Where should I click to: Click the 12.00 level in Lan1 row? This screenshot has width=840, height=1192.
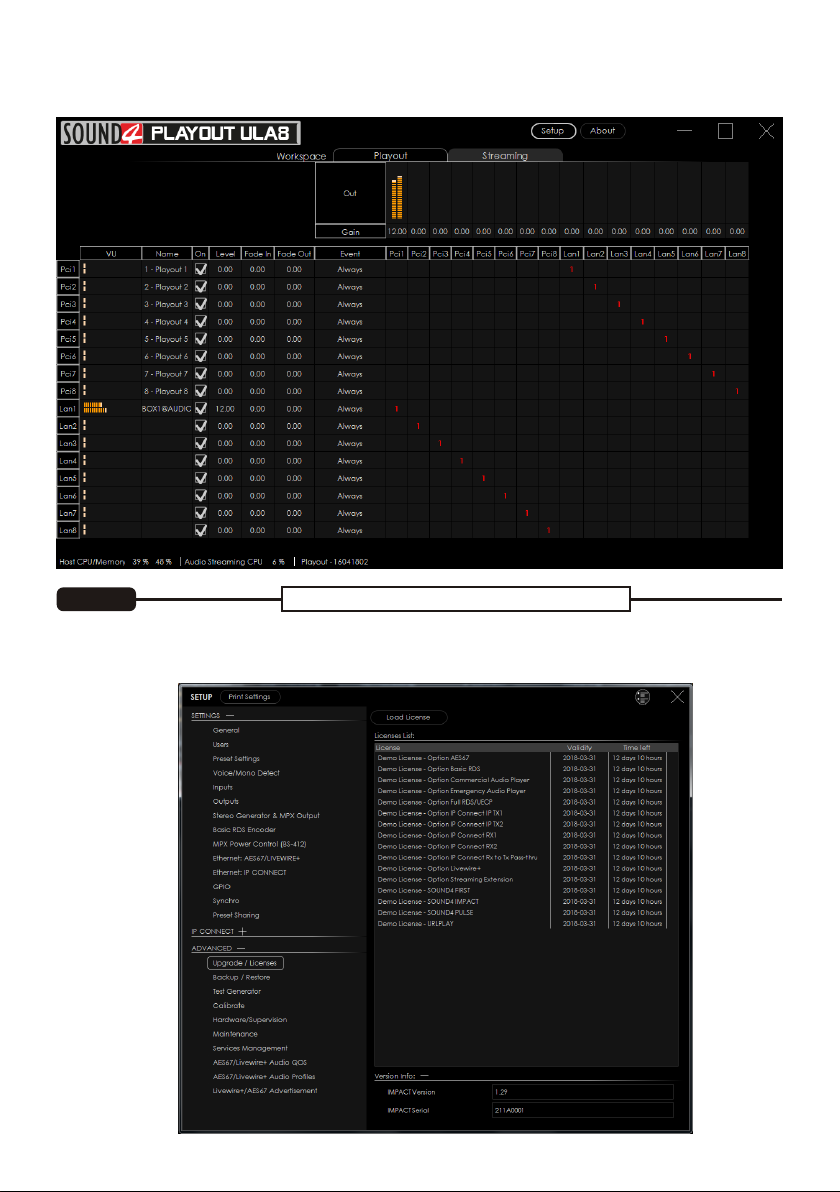(225, 409)
